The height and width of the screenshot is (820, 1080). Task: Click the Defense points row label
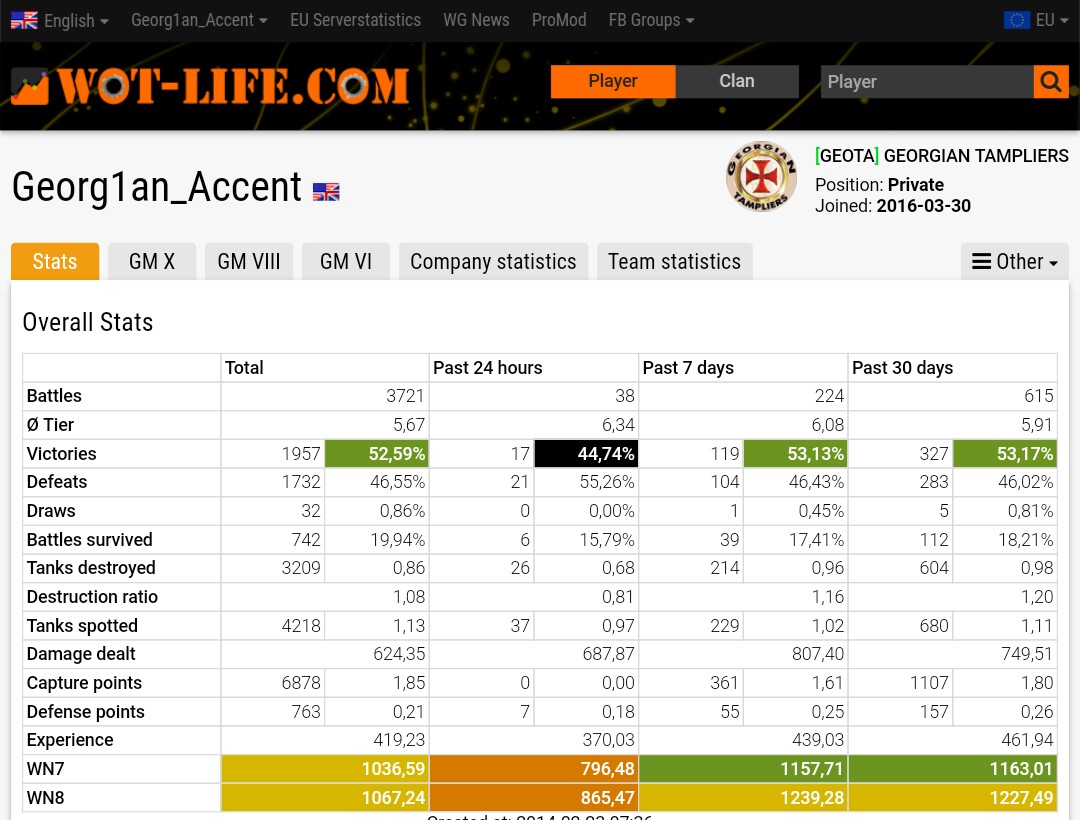click(x=85, y=712)
